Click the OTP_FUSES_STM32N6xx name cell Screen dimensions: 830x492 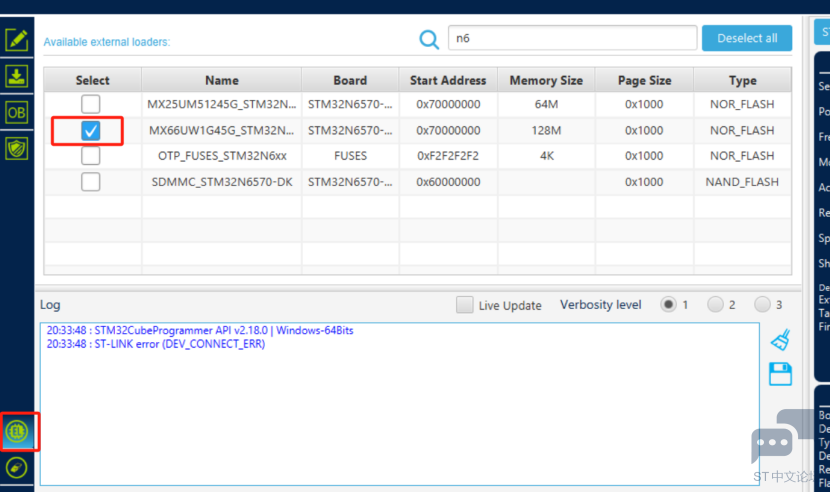click(222, 156)
